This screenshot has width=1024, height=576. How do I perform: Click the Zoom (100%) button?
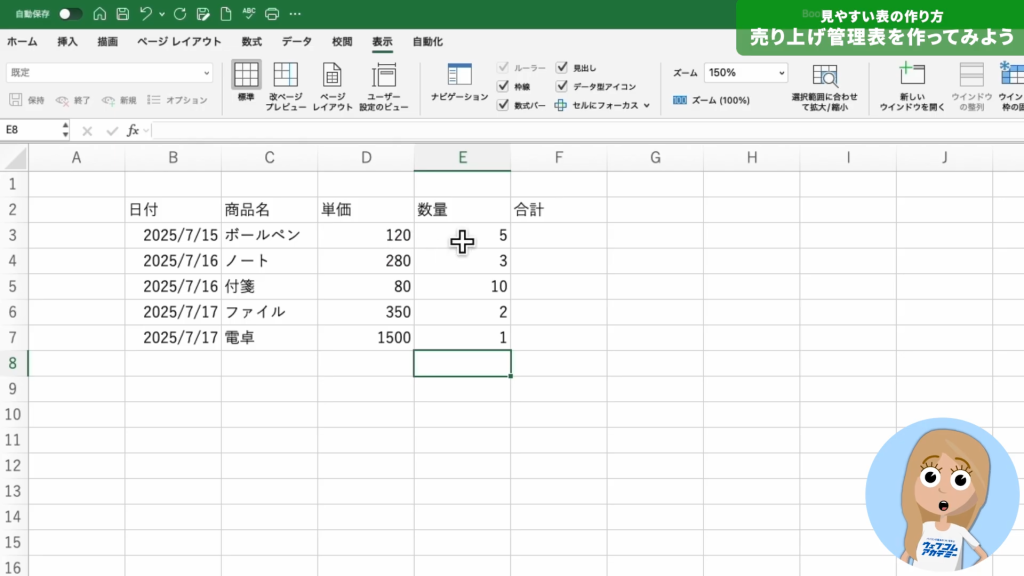711,100
